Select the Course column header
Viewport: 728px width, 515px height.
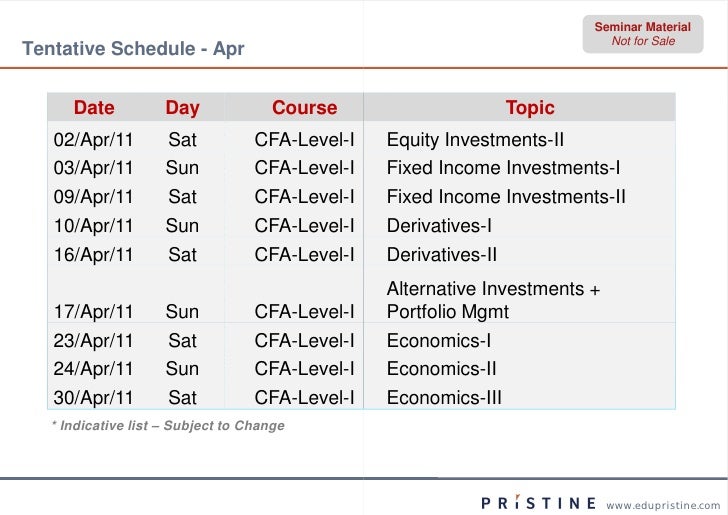click(x=304, y=108)
